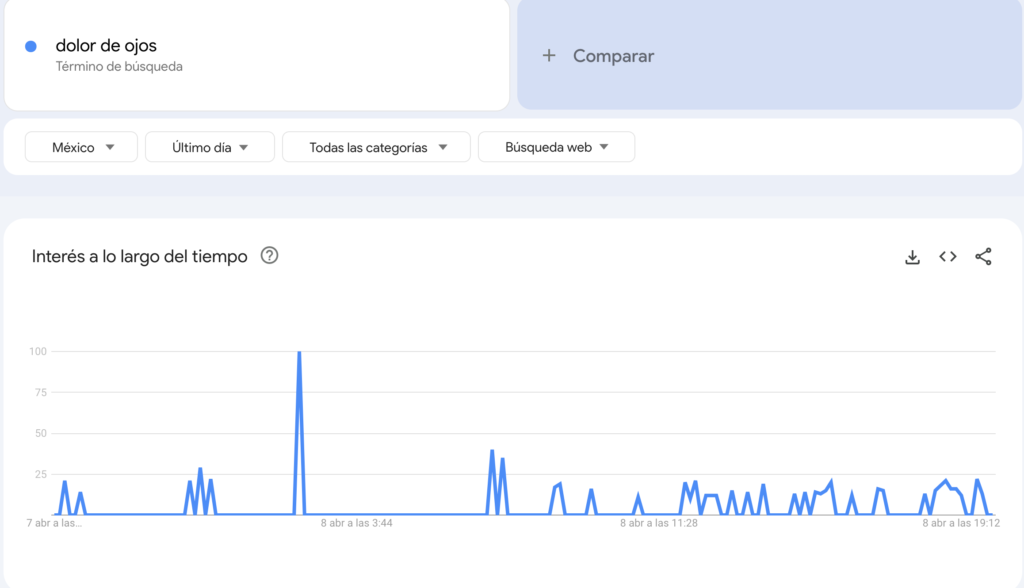Open help for Interés a lo largo del tiempo

[269, 256]
